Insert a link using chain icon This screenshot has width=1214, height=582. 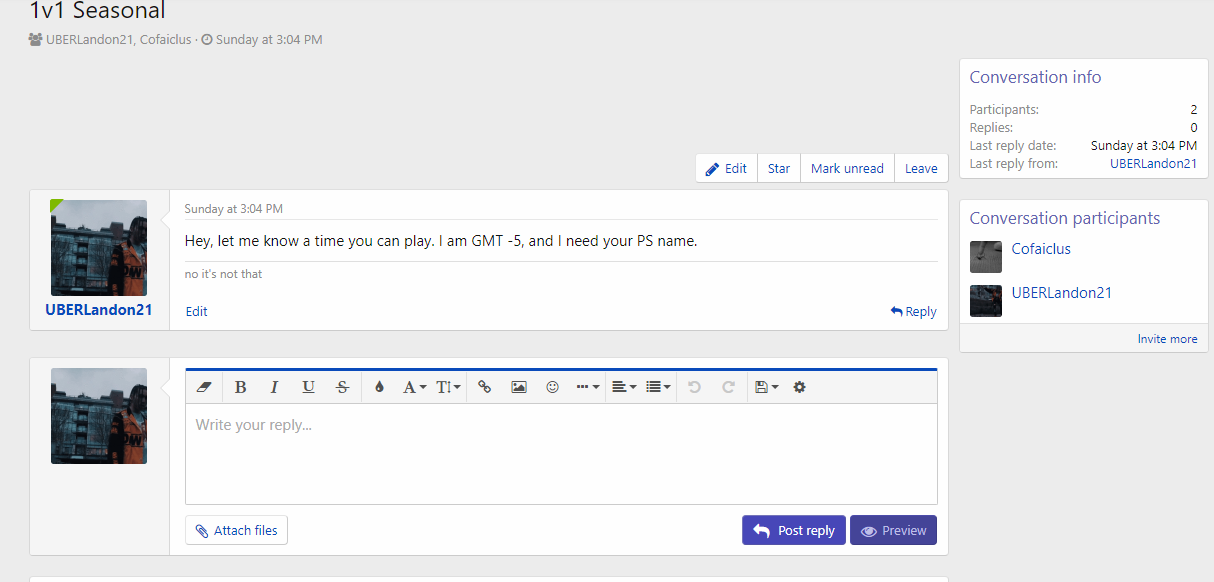click(x=485, y=387)
